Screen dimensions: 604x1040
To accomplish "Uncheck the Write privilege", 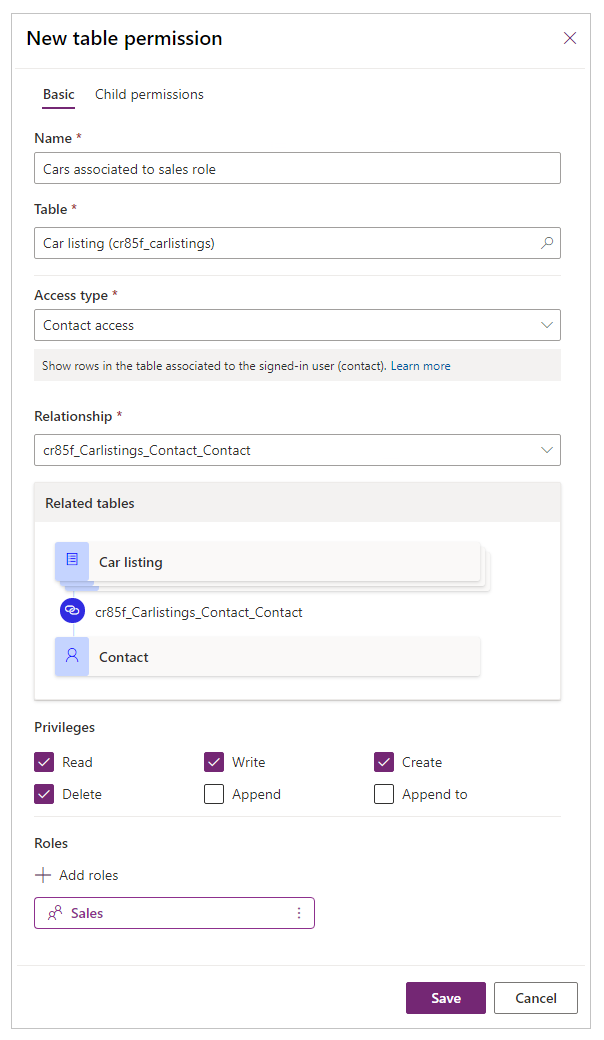I will (x=213, y=762).
